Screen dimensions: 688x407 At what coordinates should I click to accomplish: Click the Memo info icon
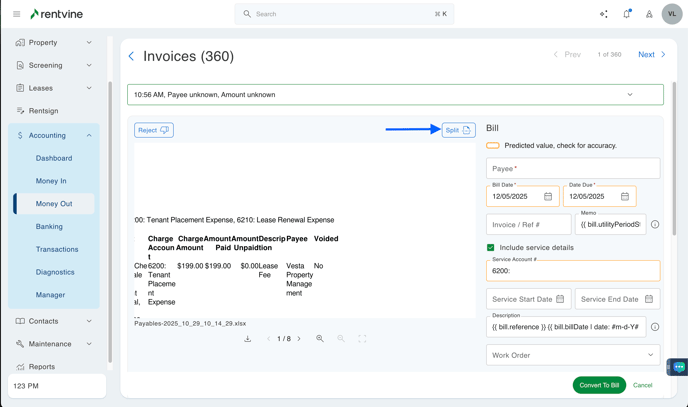point(655,225)
